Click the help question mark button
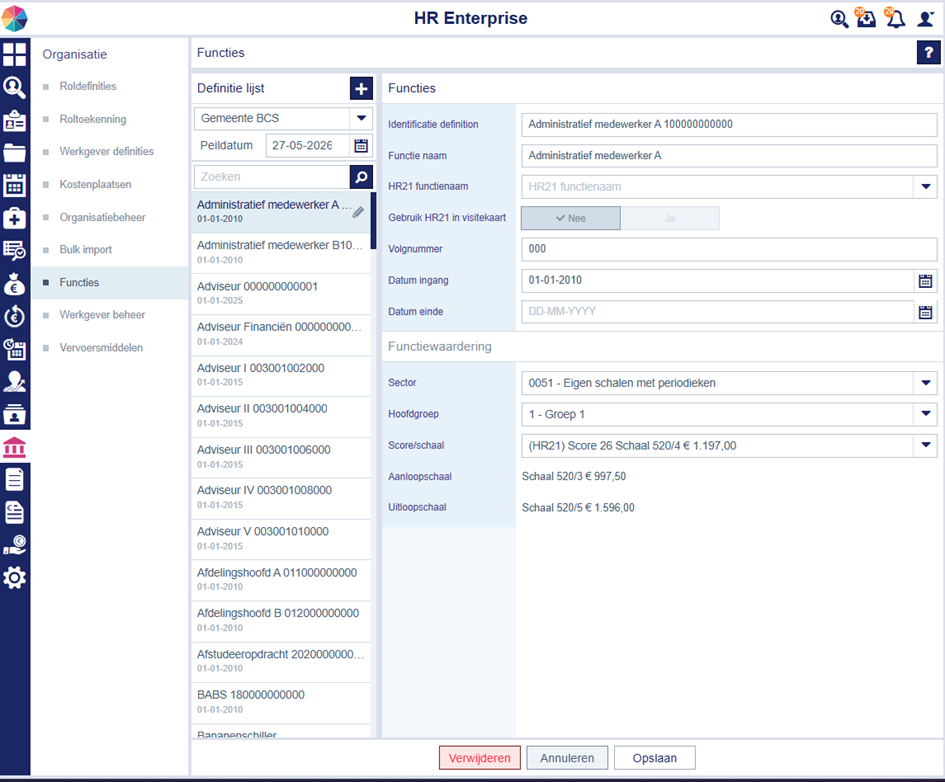The height and width of the screenshot is (782, 945). pyautogui.click(x=928, y=52)
